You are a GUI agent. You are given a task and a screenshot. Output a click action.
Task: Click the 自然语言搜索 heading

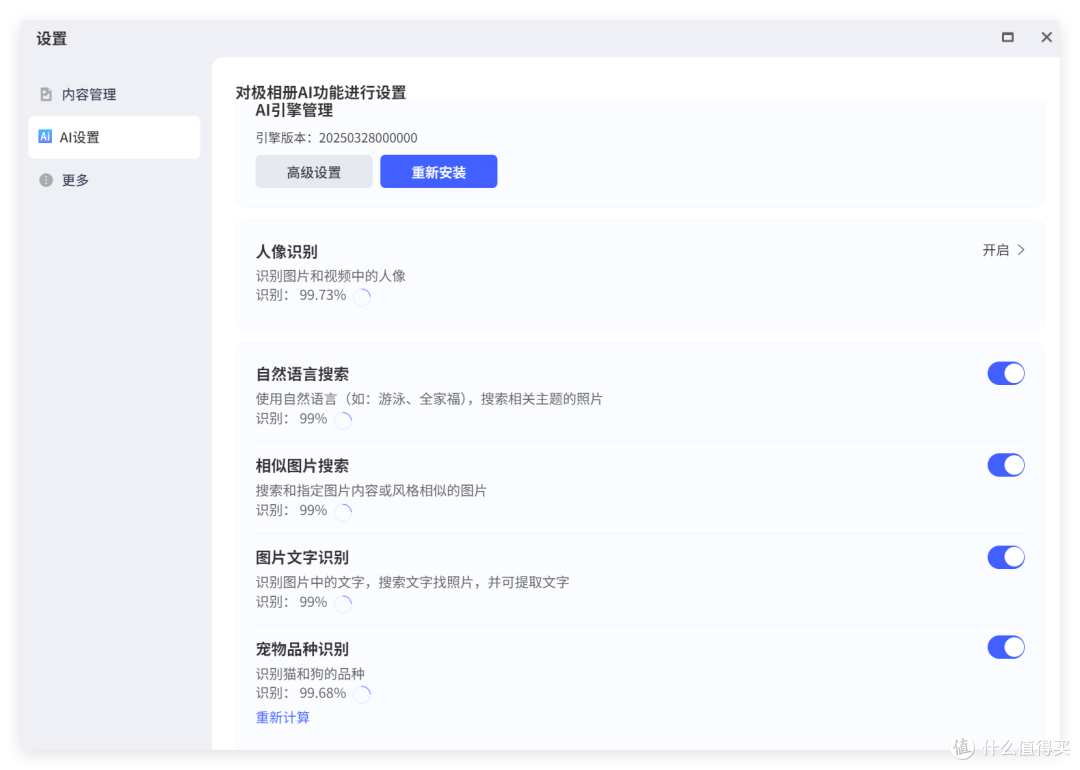(302, 374)
